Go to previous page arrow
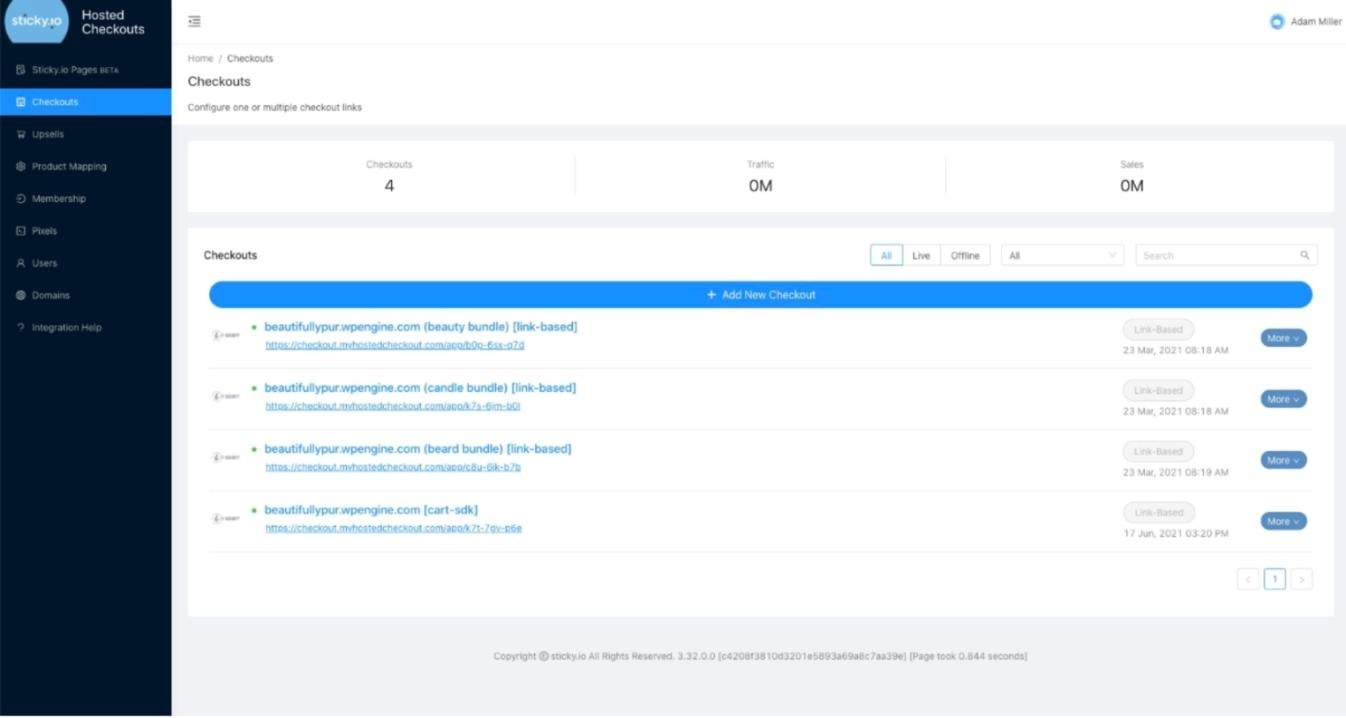Viewport: 1346px width, 718px height. pyautogui.click(x=1248, y=579)
